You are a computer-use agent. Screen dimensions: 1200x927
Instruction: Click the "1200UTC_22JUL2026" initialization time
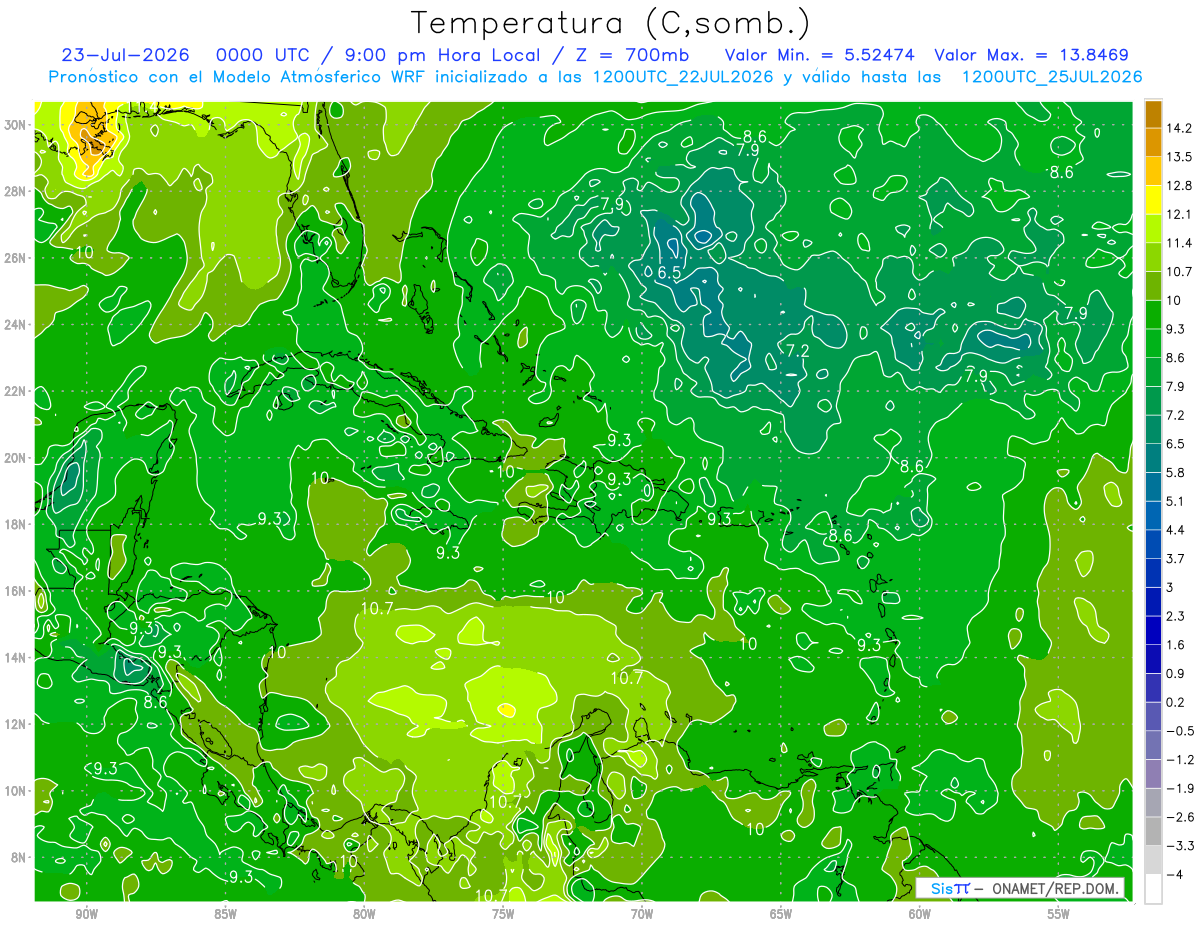[x=682, y=77]
